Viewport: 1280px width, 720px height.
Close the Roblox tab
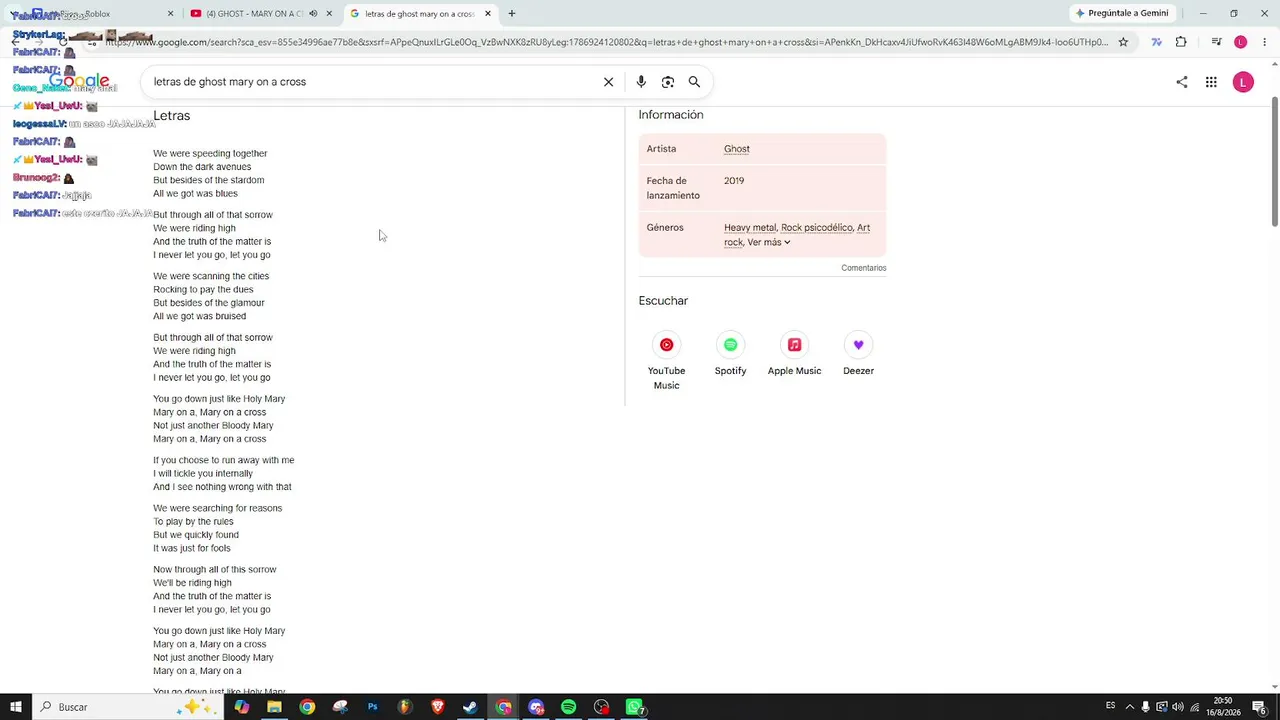pyautogui.click(x=170, y=14)
